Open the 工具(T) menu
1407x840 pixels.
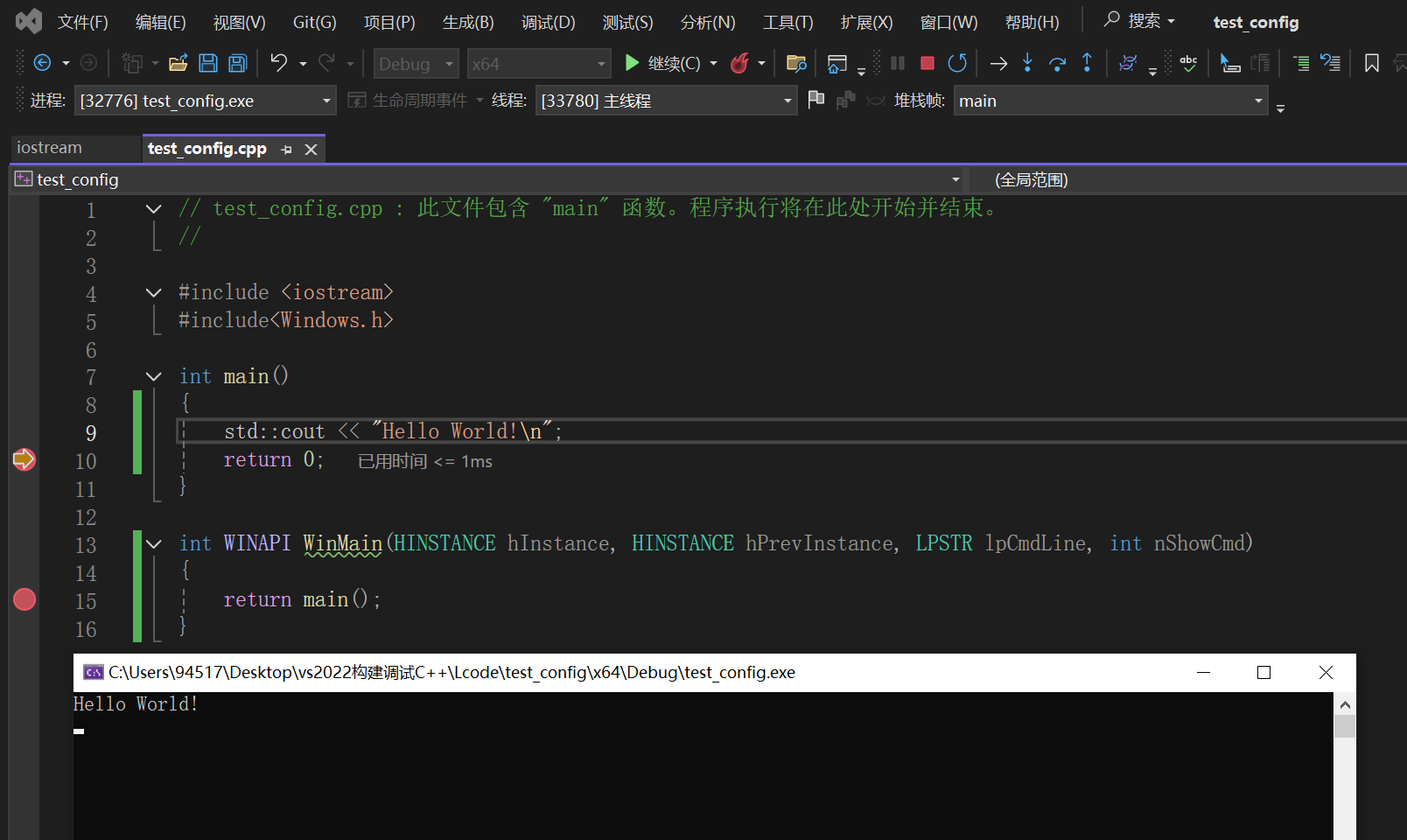point(788,22)
